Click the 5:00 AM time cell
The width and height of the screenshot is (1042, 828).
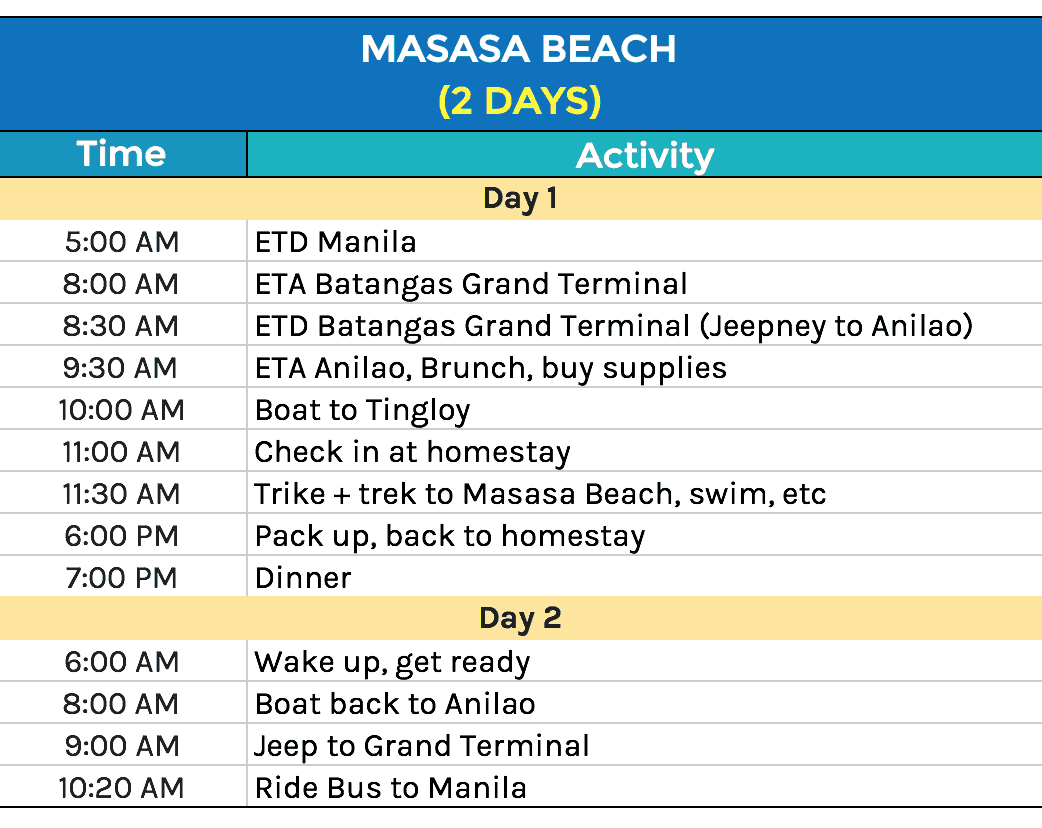121,242
